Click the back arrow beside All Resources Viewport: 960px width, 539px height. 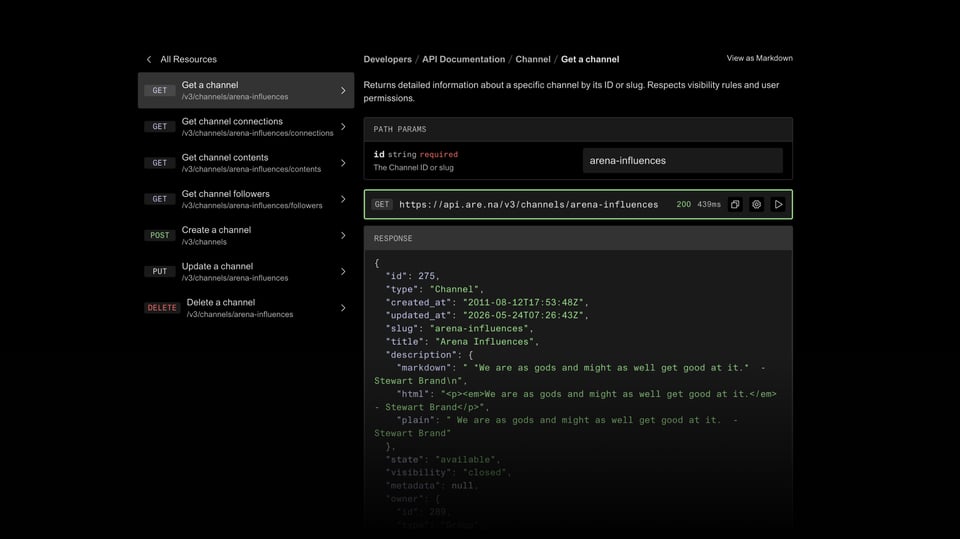point(149,59)
